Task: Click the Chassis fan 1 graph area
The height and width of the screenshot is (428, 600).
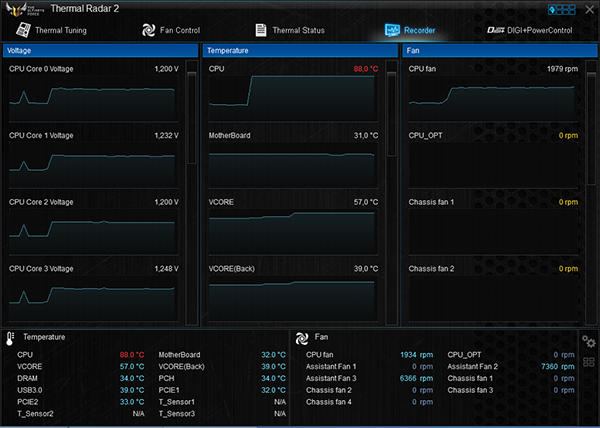Action: [493, 232]
